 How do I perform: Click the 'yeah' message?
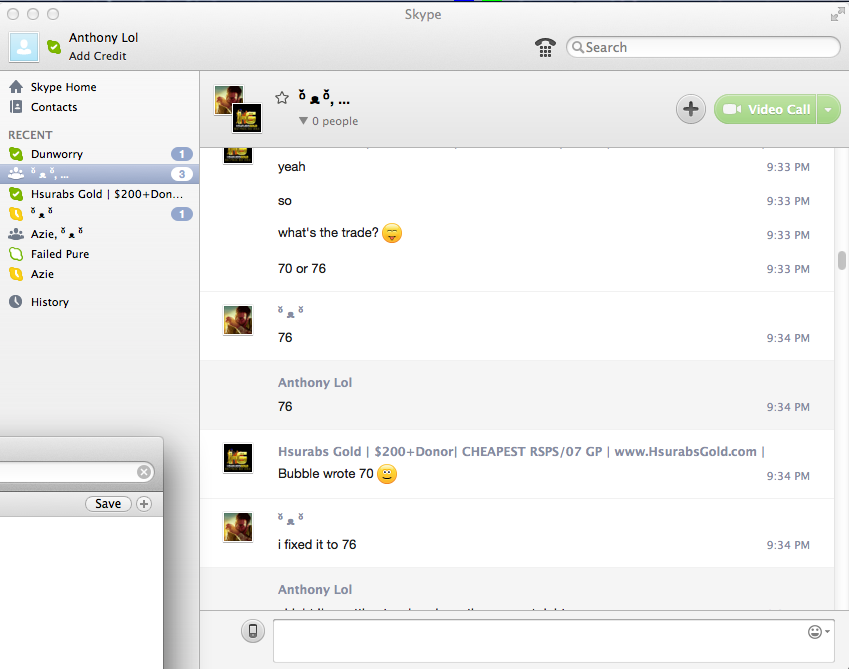pyautogui.click(x=291, y=167)
